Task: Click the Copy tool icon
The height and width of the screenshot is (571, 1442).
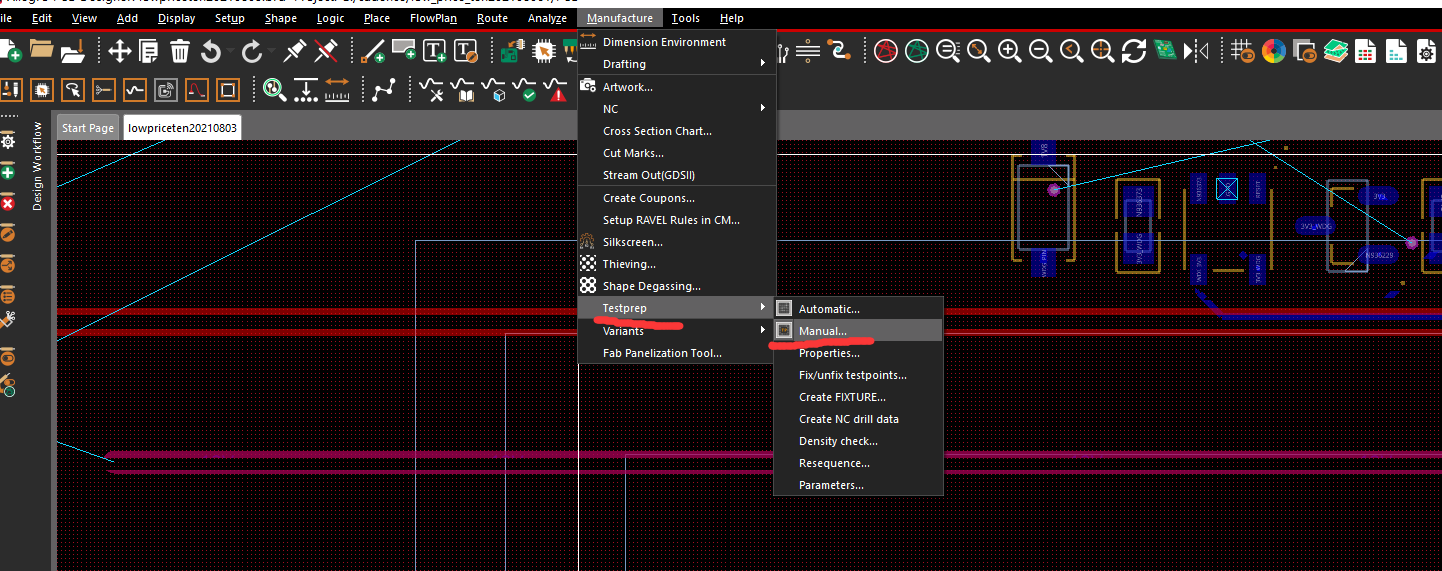Action: (149, 51)
